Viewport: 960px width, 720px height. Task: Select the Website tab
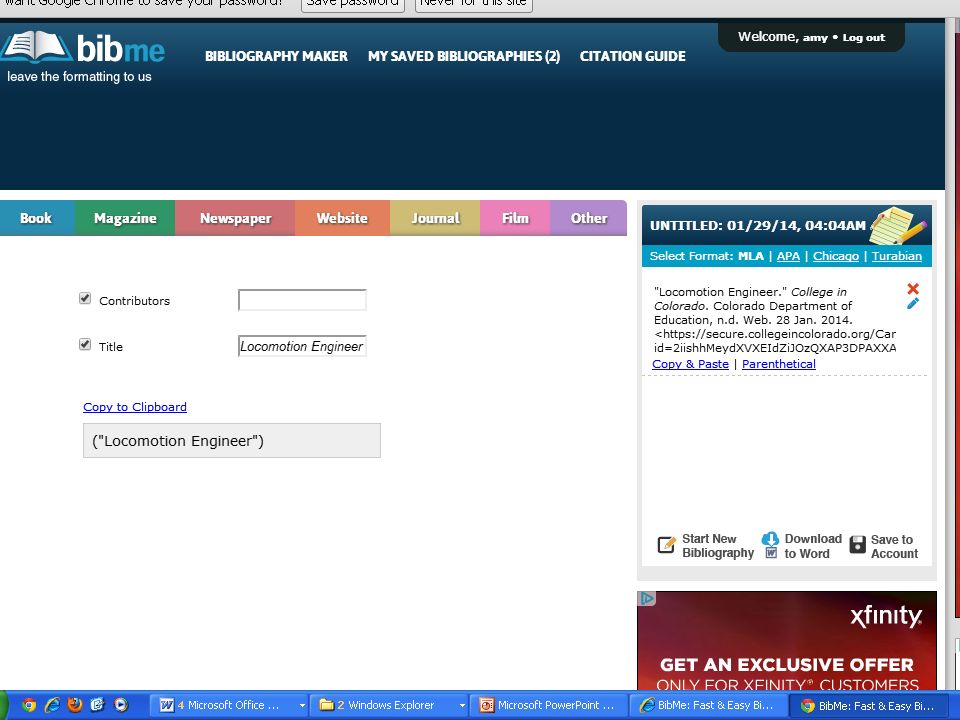pos(342,218)
